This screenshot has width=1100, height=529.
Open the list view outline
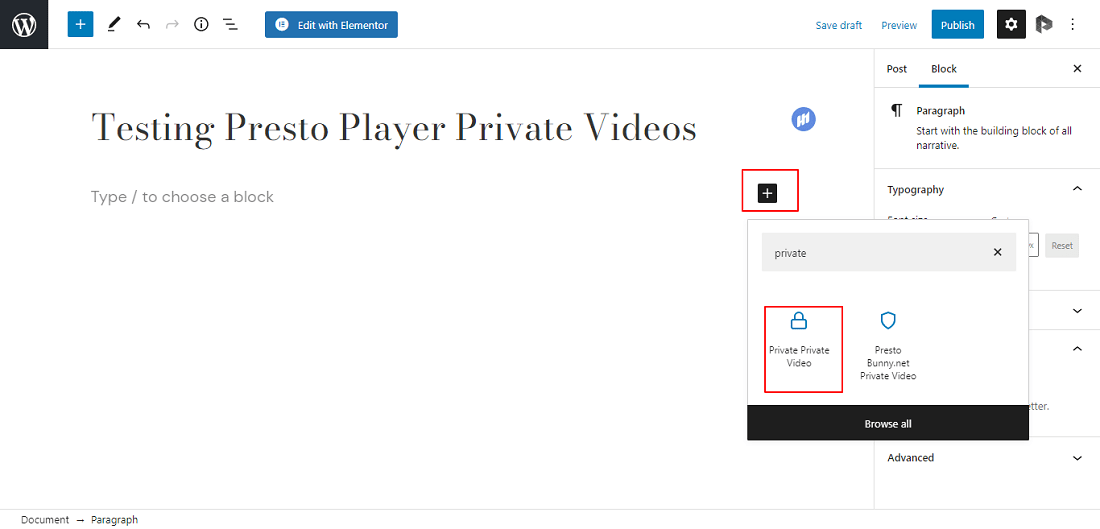click(230, 25)
